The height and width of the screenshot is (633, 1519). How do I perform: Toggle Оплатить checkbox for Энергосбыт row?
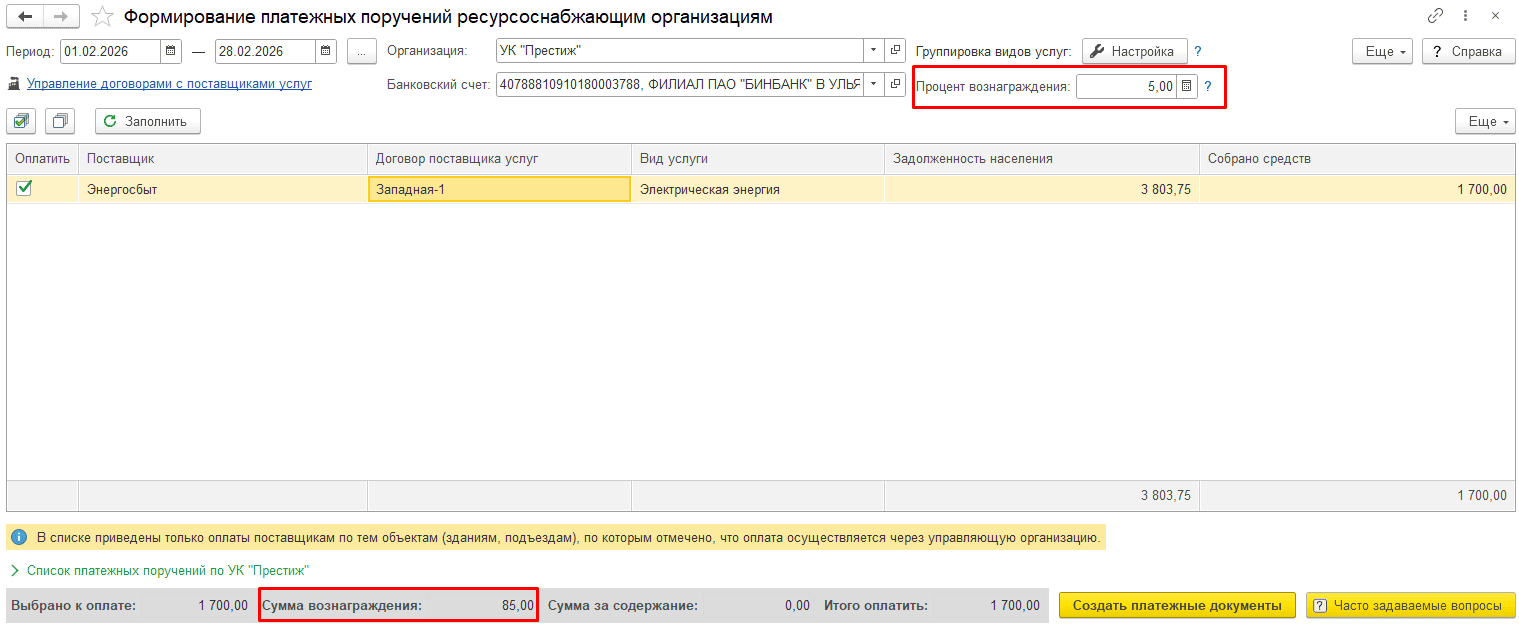25,188
